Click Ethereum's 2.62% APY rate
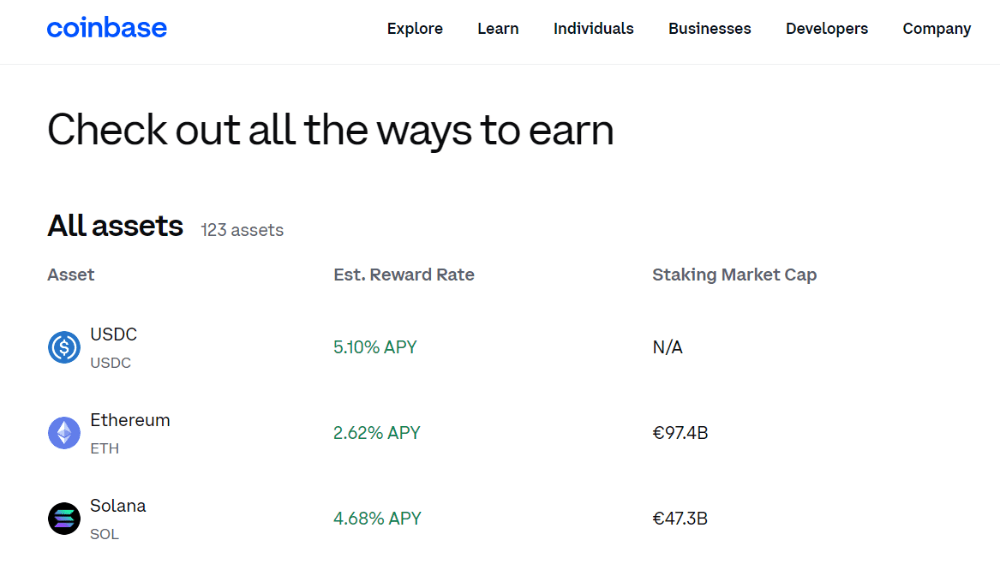The width and height of the screenshot is (1000, 562). pos(376,433)
